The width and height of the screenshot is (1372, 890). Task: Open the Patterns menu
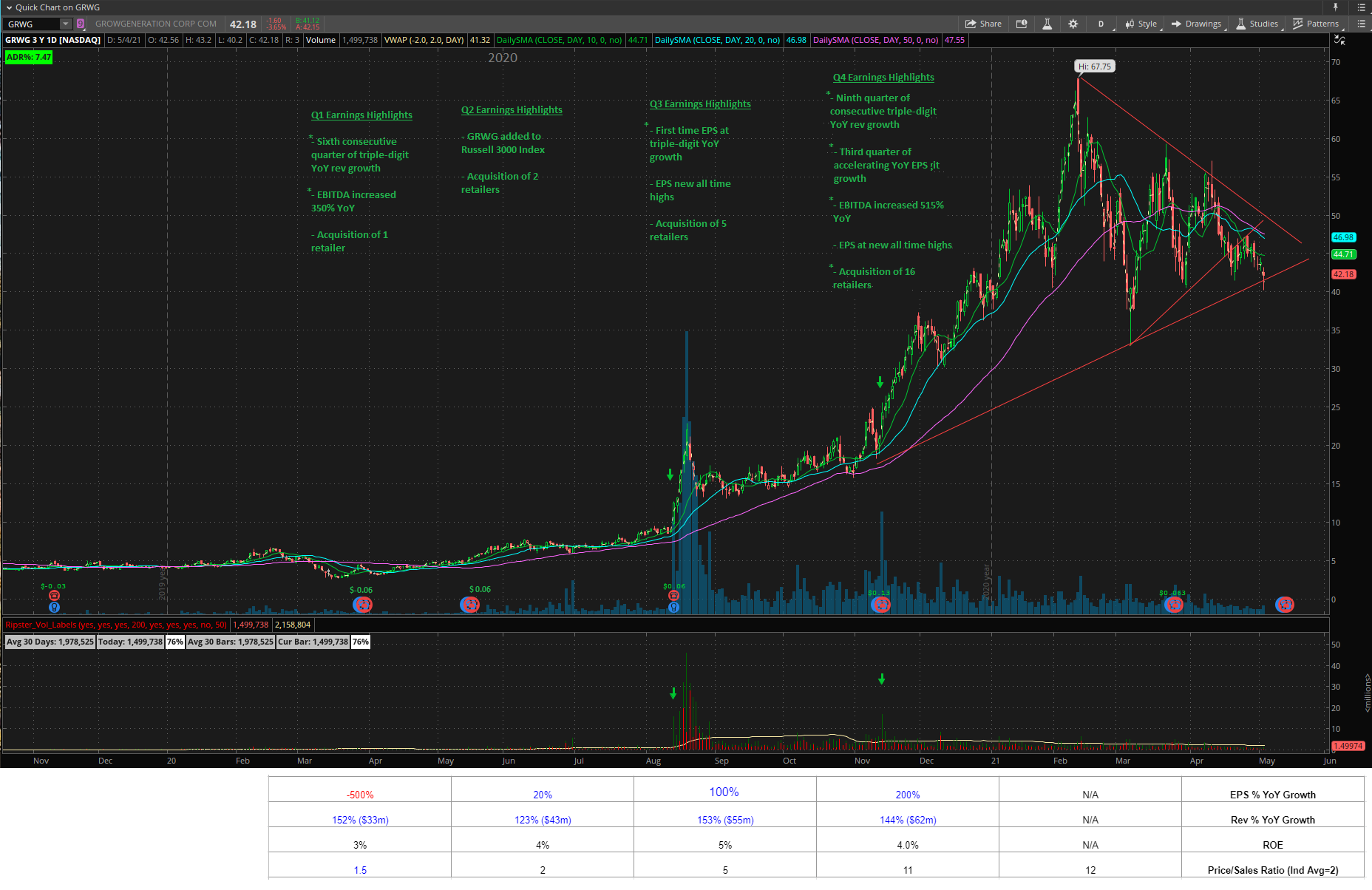point(1316,24)
